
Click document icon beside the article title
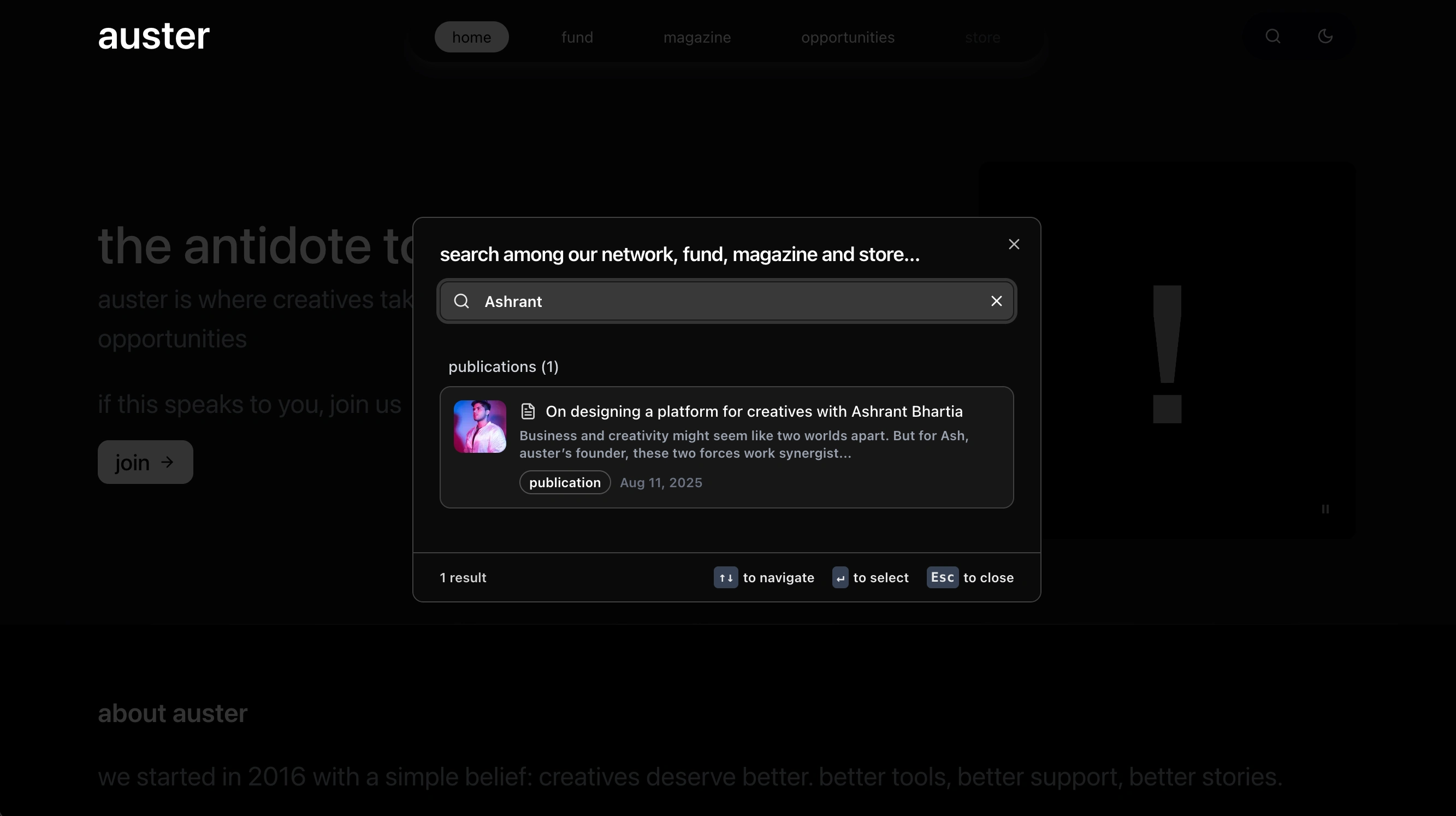click(528, 411)
